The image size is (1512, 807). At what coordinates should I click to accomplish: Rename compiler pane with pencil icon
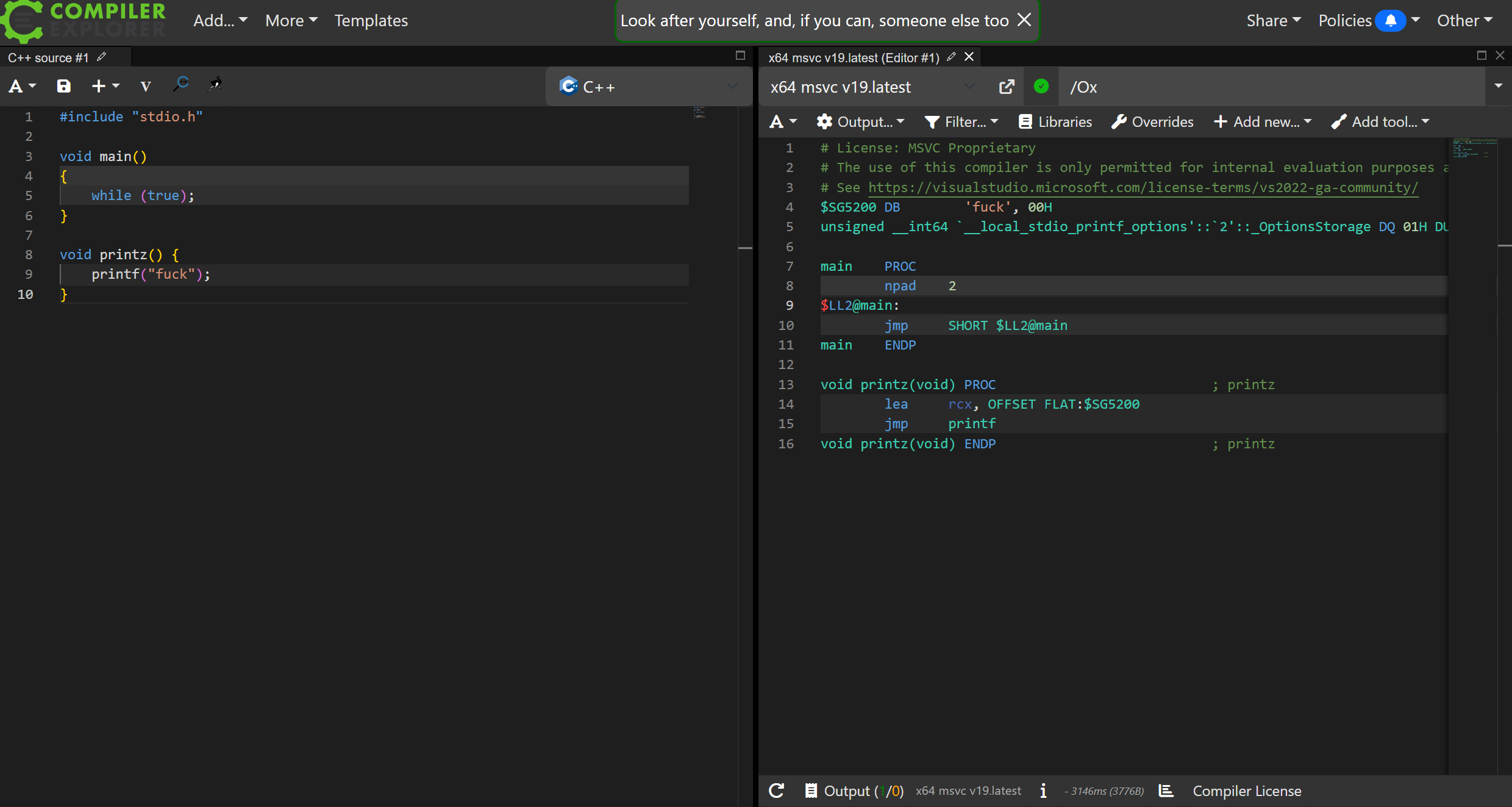coord(951,57)
